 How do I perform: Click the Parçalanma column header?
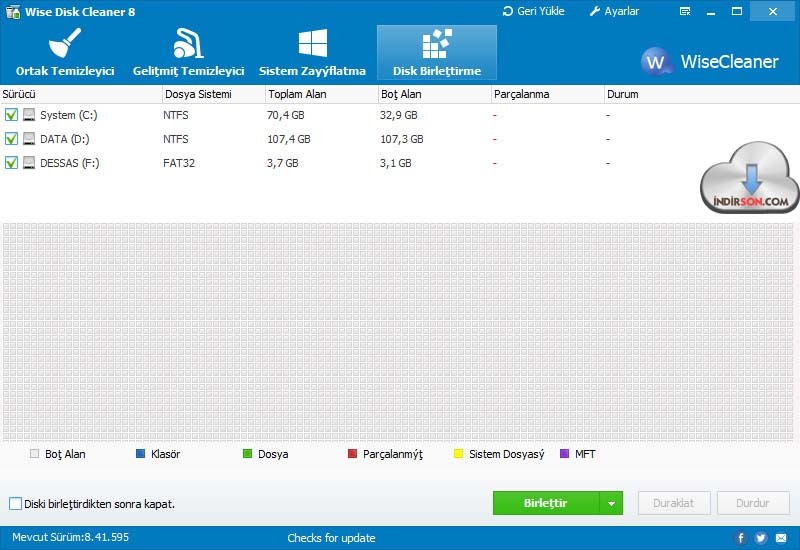pos(548,94)
